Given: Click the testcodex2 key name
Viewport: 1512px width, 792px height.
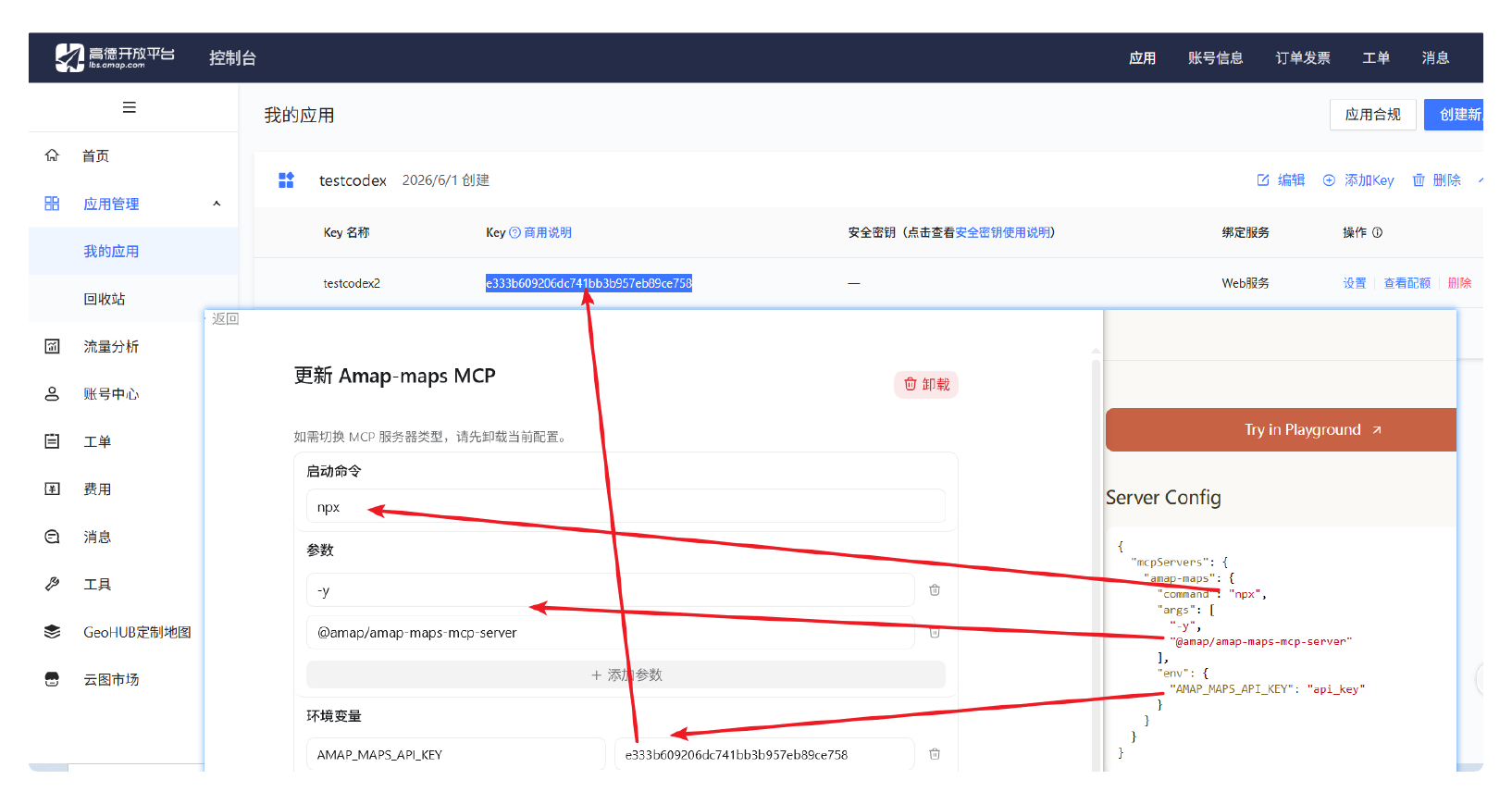Looking at the screenshot, I should pyautogui.click(x=352, y=283).
